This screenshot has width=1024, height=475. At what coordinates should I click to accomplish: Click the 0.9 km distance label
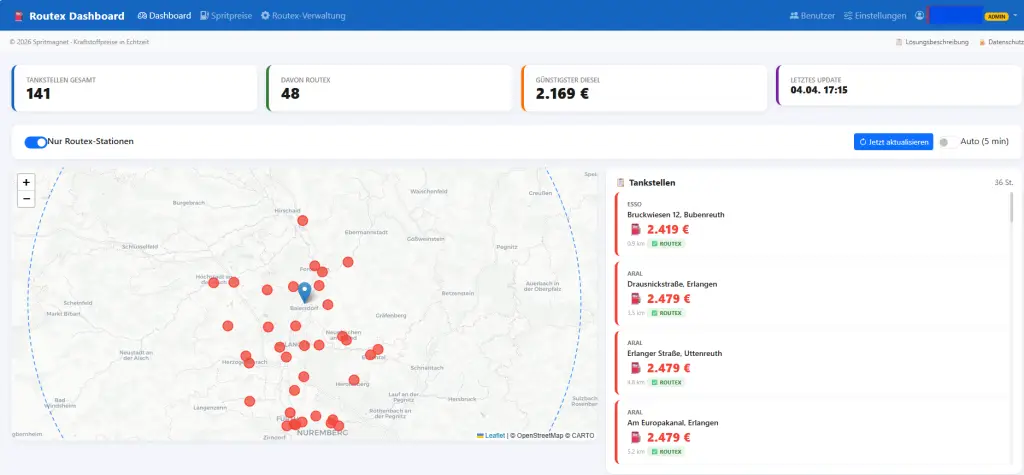tap(635, 244)
